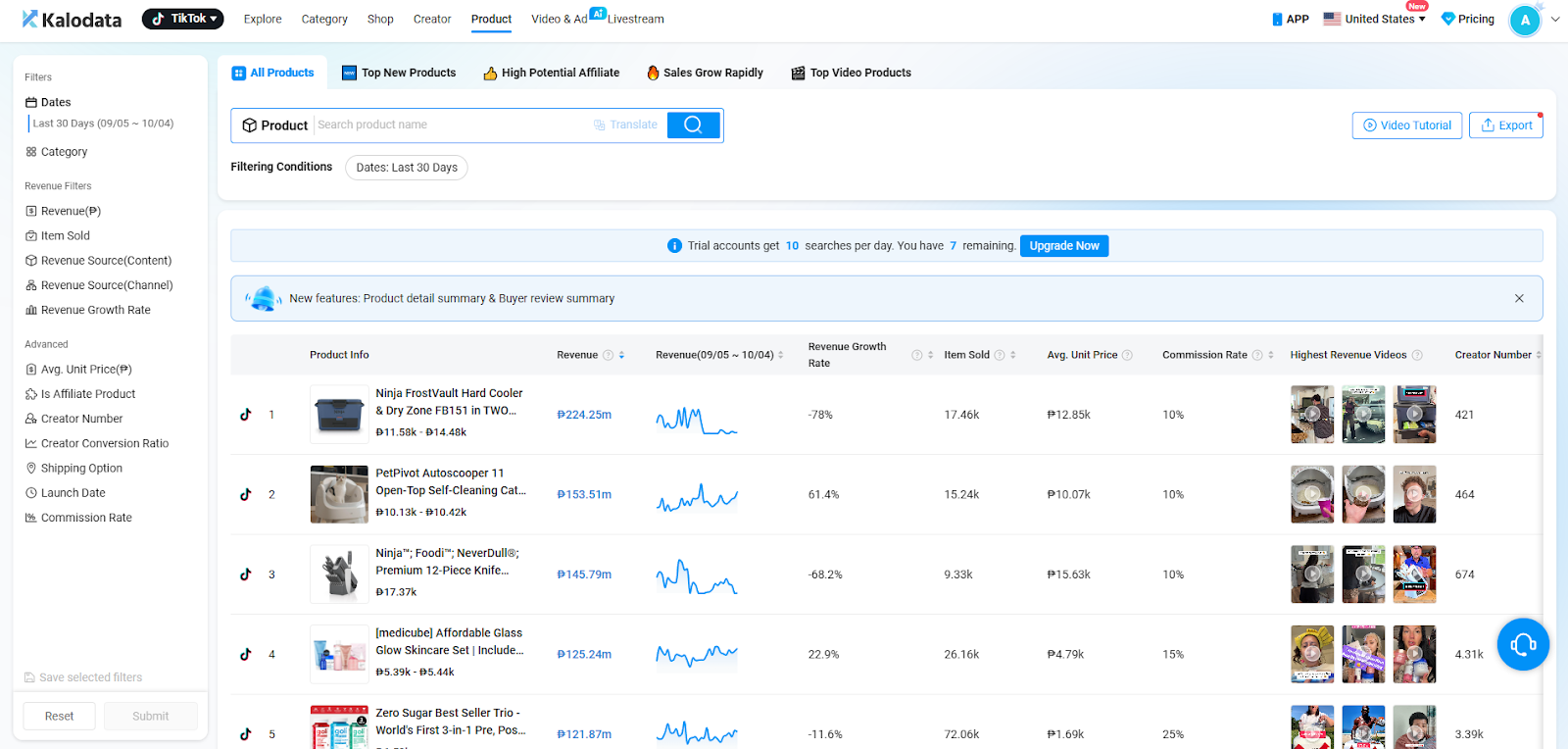1568x749 pixels.
Task: Click the Kalodata logo
Action: tap(73, 19)
